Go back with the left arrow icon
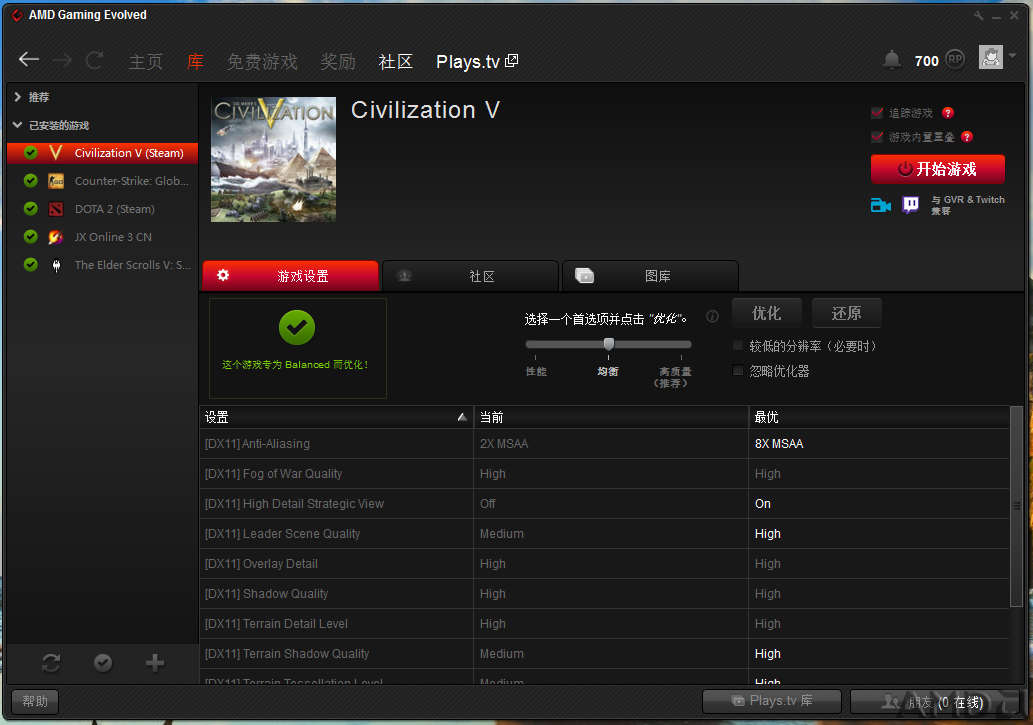Image resolution: width=1033 pixels, height=725 pixels. tap(29, 60)
